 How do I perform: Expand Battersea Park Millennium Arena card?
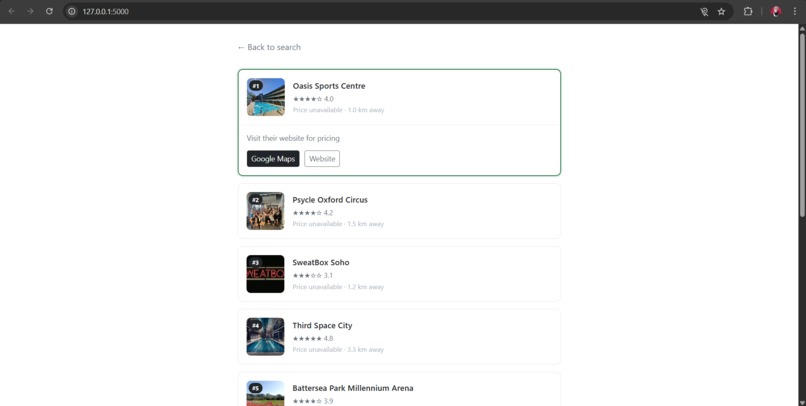399,389
